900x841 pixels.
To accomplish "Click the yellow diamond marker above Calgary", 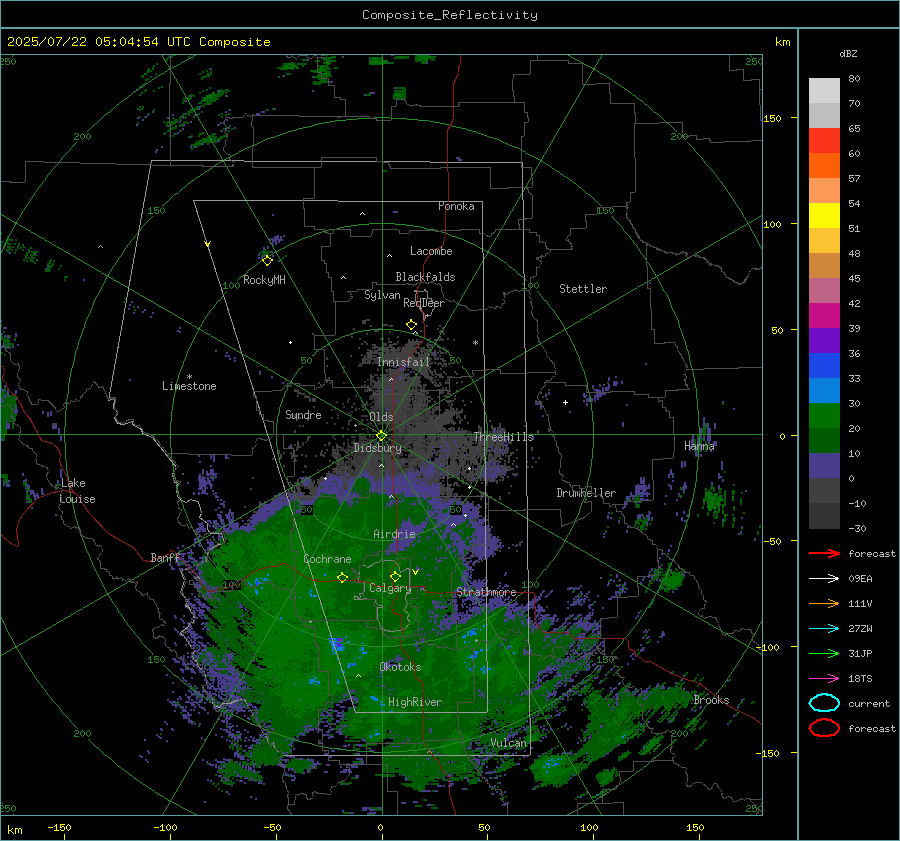I will pyautogui.click(x=395, y=576).
